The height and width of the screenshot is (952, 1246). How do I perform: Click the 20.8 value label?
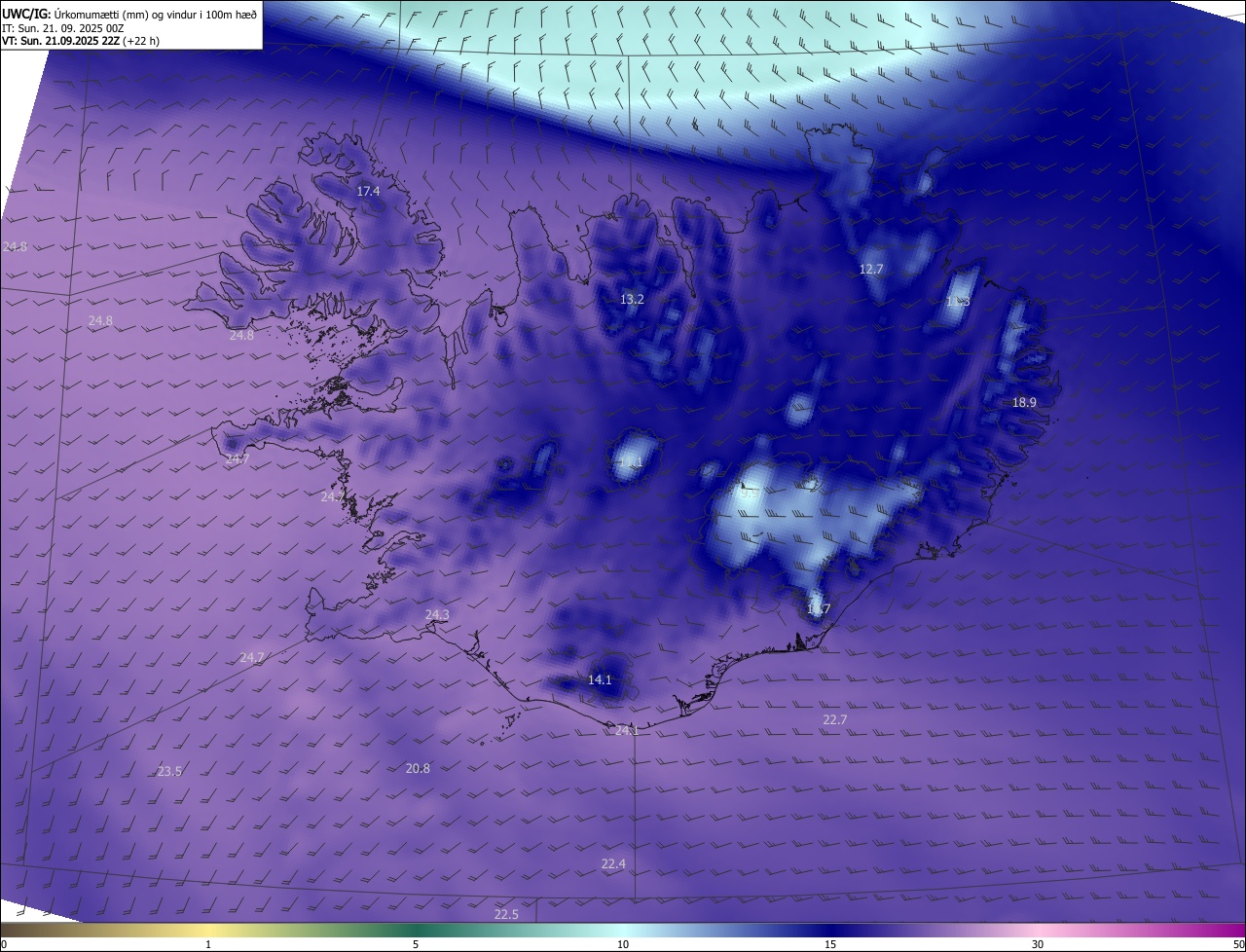[x=418, y=768]
